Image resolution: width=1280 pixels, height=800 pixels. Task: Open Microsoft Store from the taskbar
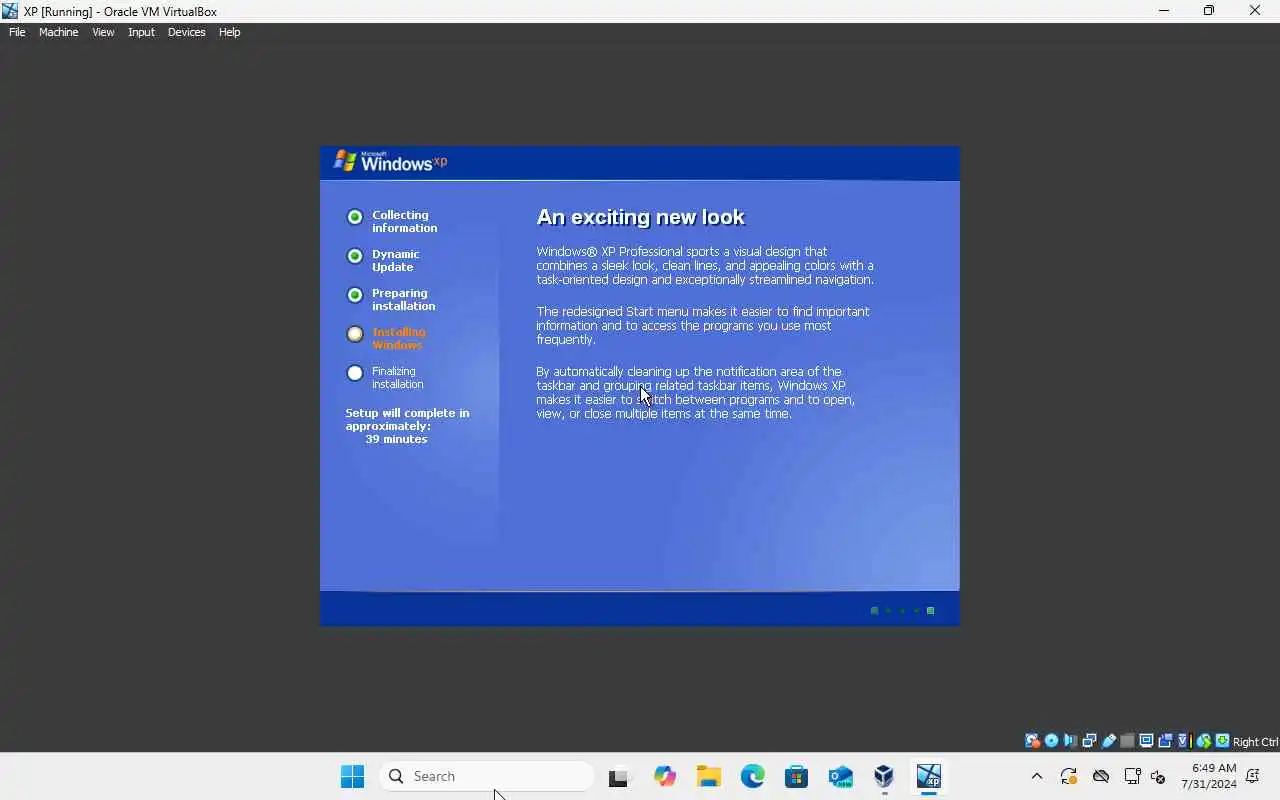797,776
